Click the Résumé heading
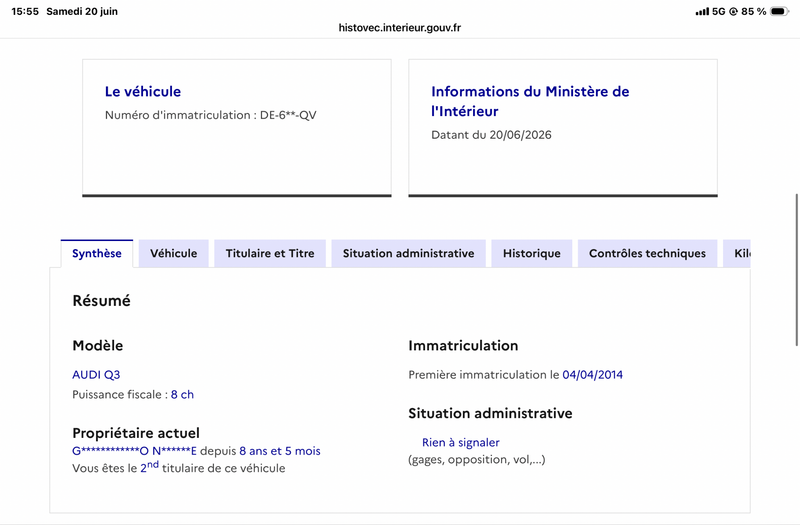The image size is (800, 525). point(102,301)
